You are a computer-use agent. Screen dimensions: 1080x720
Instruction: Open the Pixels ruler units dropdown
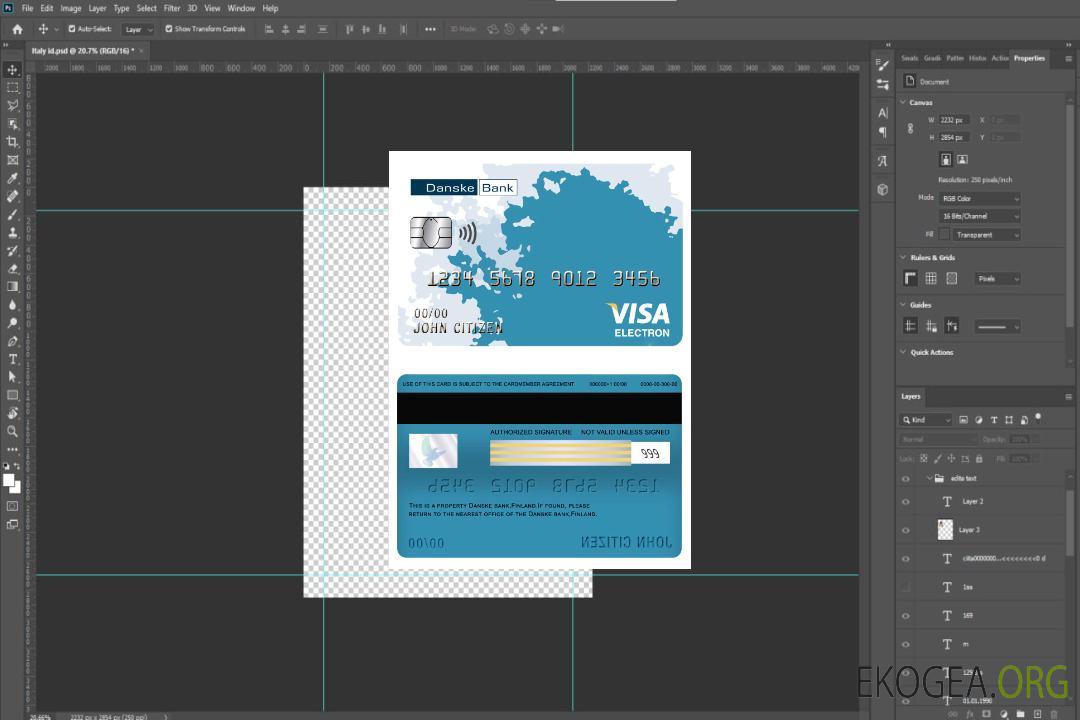997,279
